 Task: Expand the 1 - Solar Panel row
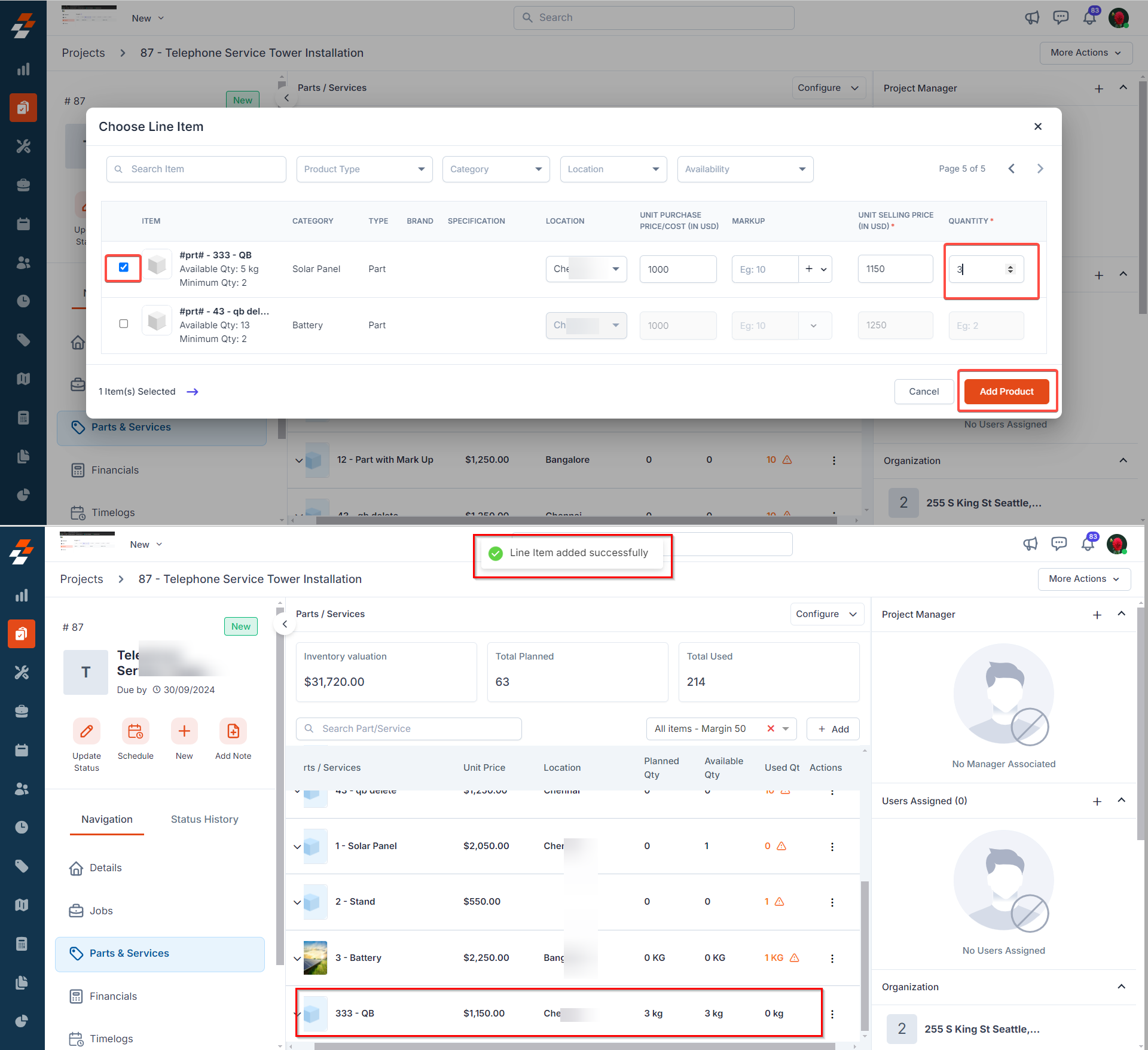click(x=297, y=846)
